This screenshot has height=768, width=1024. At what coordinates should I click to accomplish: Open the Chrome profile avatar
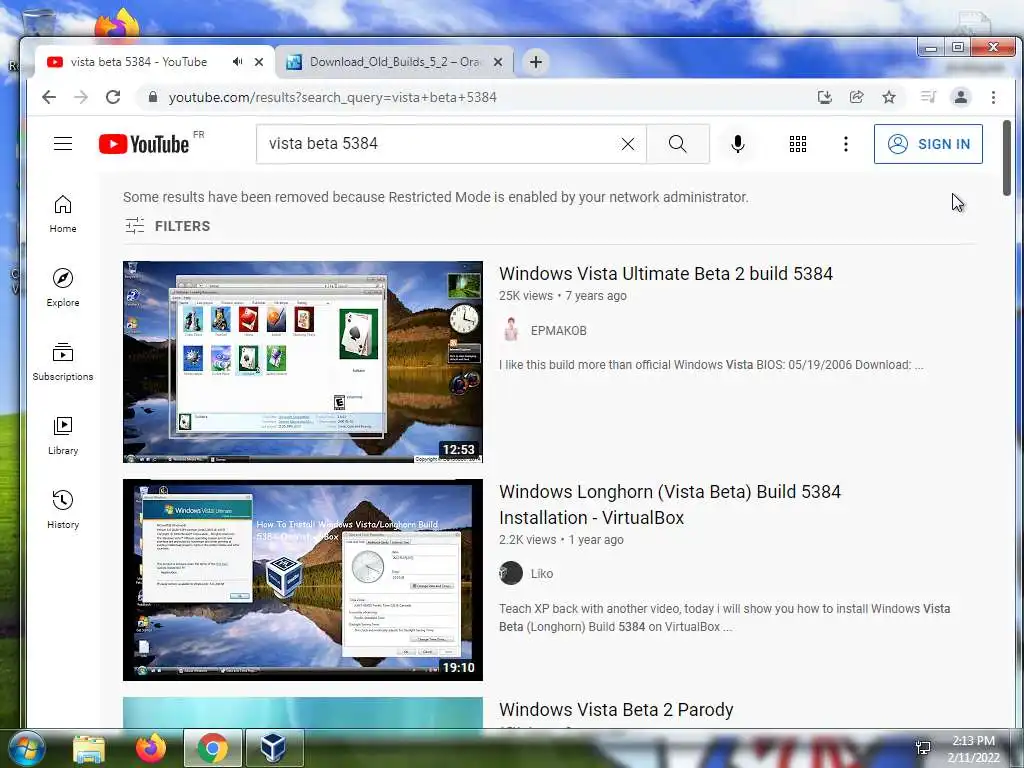pyautogui.click(x=961, y=97)
